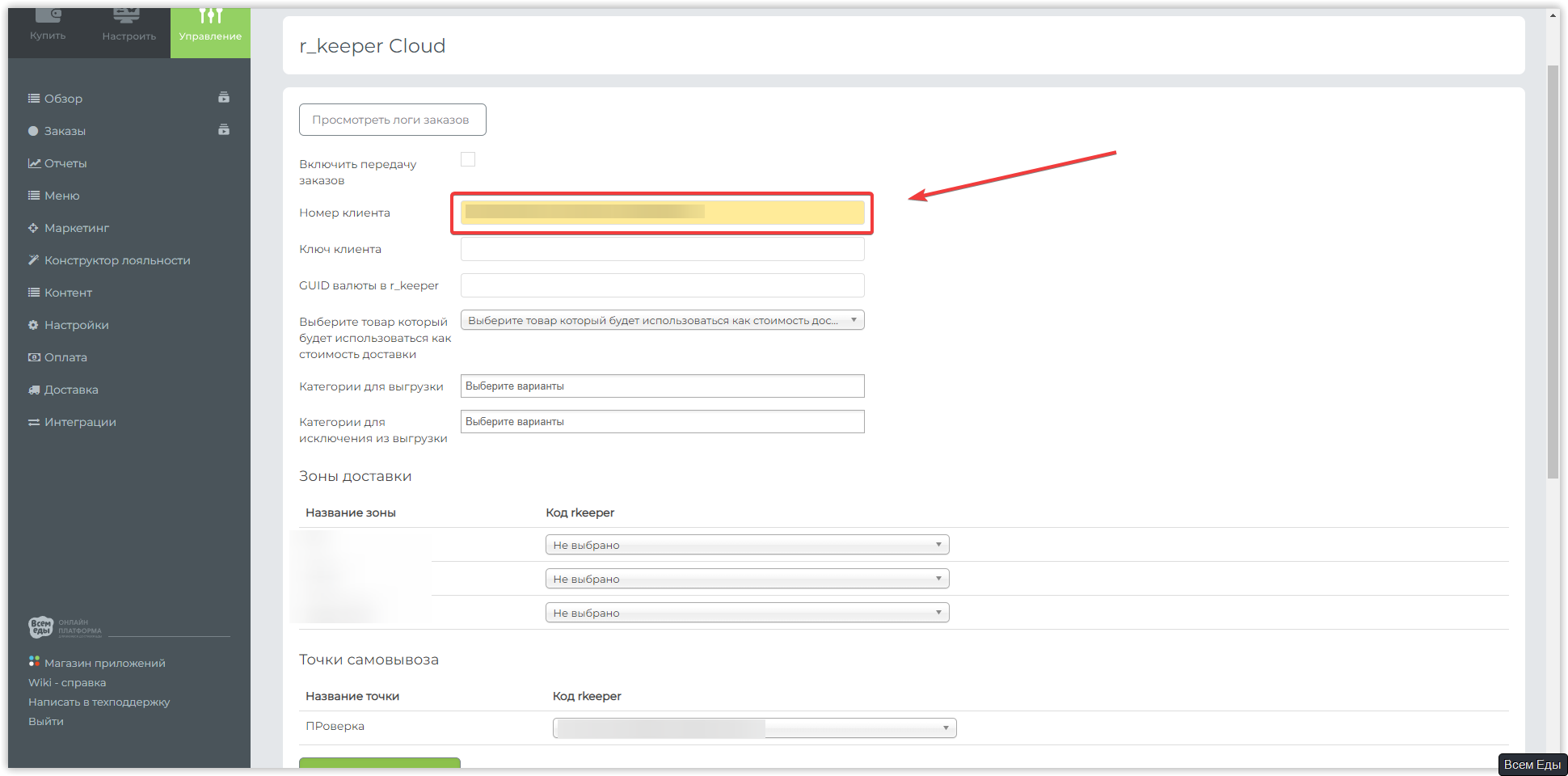Open the Купить tab icon

[x=48, y=16]
